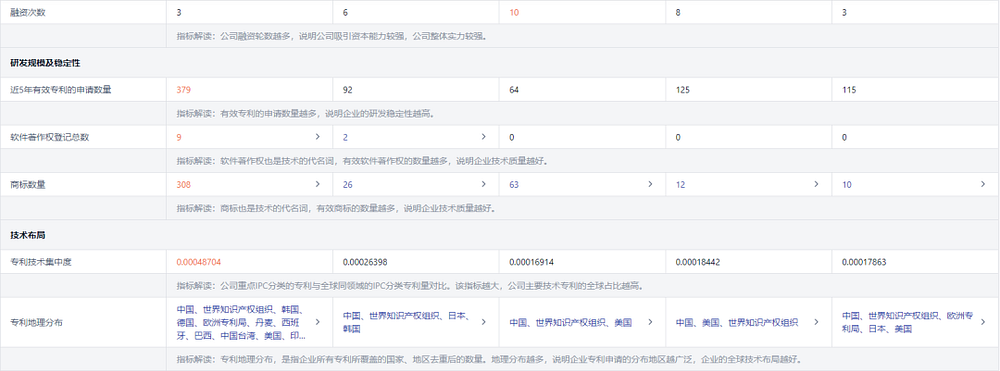Open the patent regions link 中国、美国、世界知识产权组织
The image size is (1000, 371).
737,323
